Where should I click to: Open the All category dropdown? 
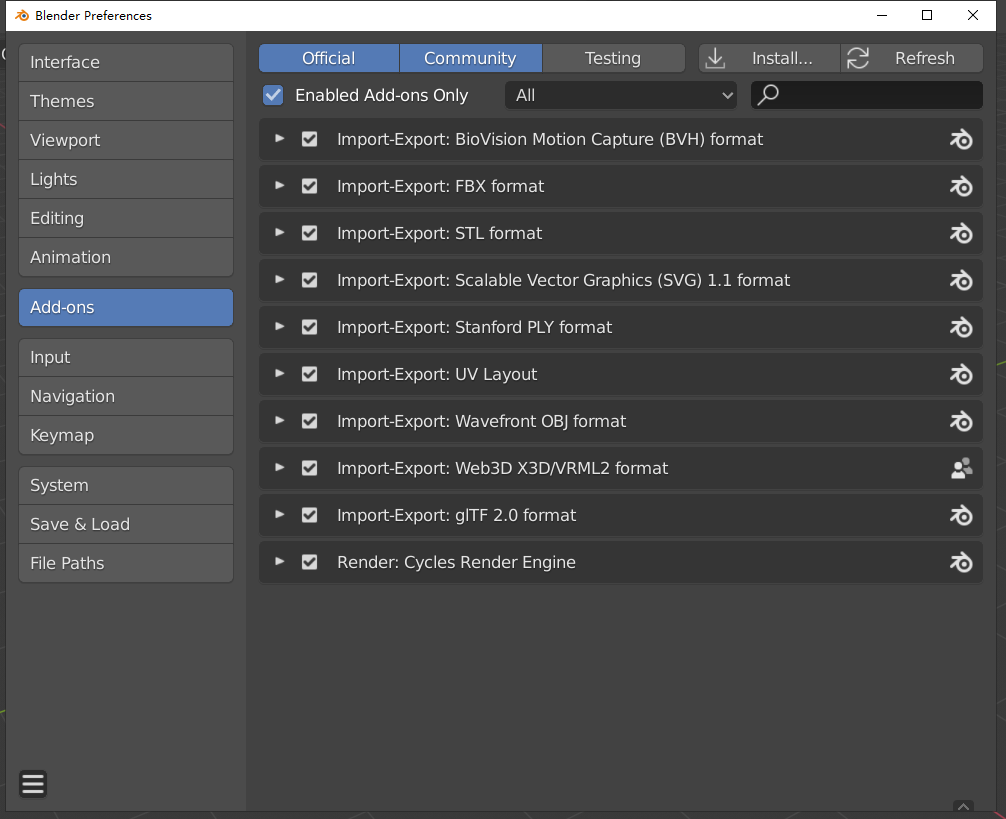[621, 95]
